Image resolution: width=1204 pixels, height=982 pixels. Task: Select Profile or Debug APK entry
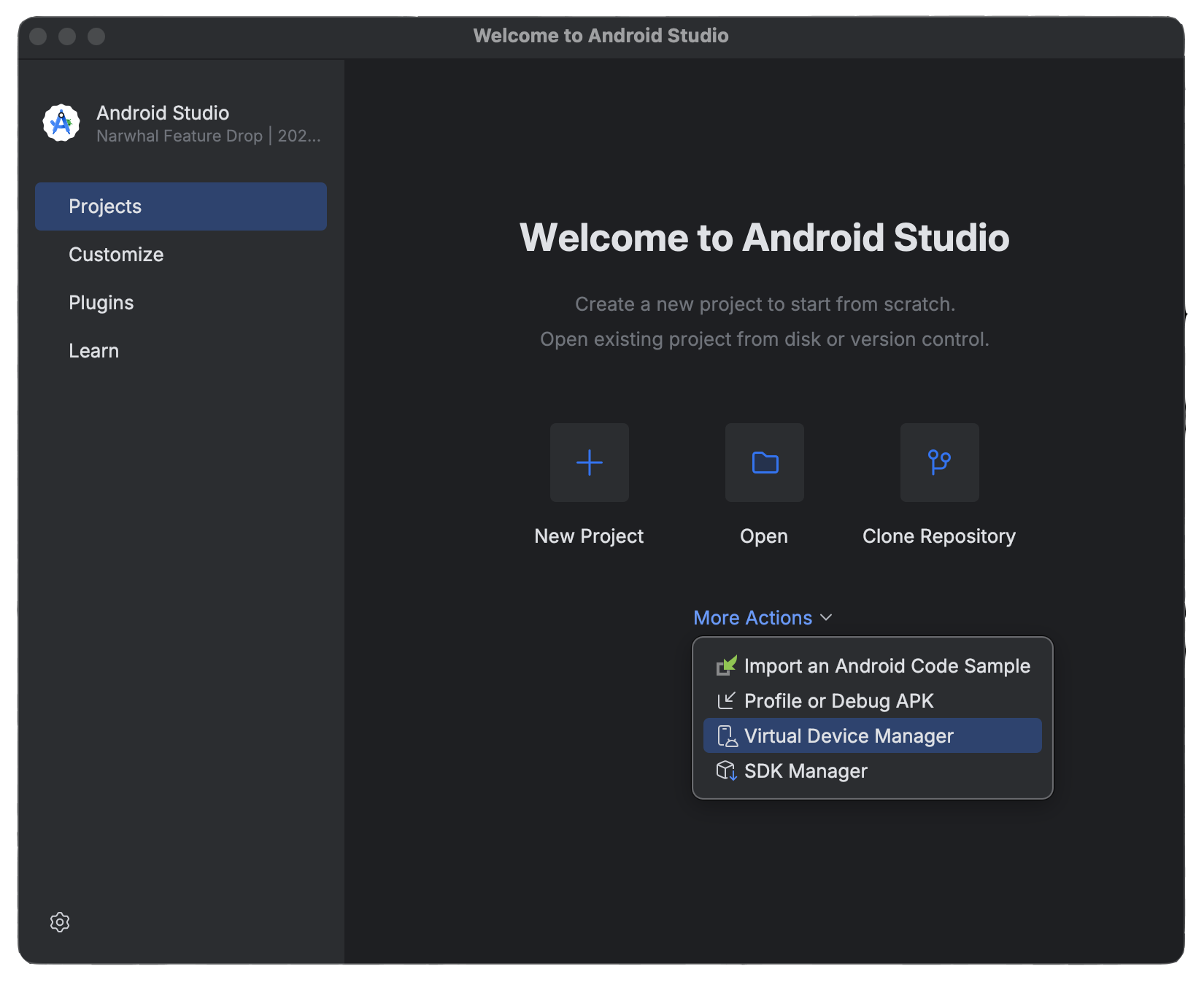click(x=873, y=700)
